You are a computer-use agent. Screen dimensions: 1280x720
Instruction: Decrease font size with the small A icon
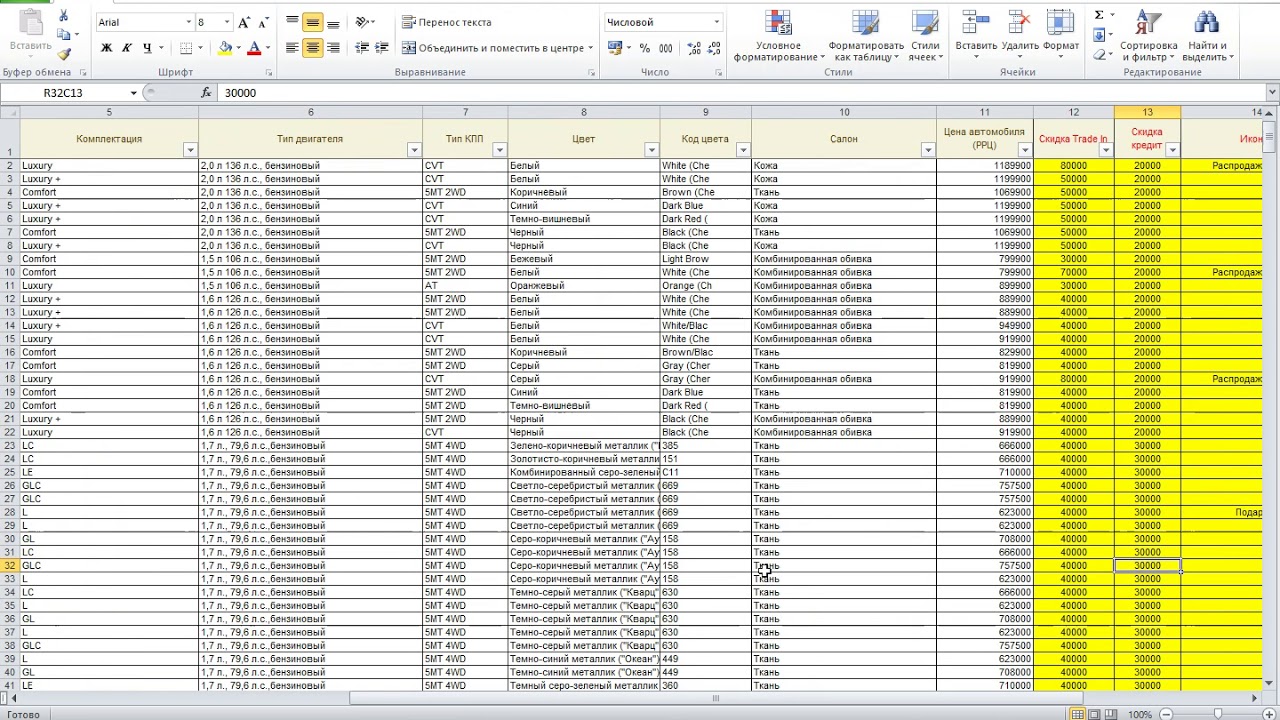tap(263, 22)
